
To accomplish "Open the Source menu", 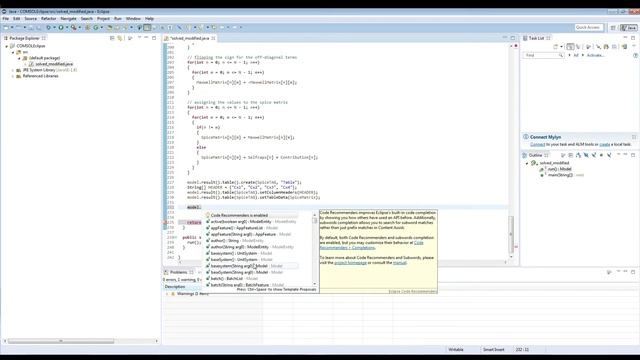I will [31, 19].
